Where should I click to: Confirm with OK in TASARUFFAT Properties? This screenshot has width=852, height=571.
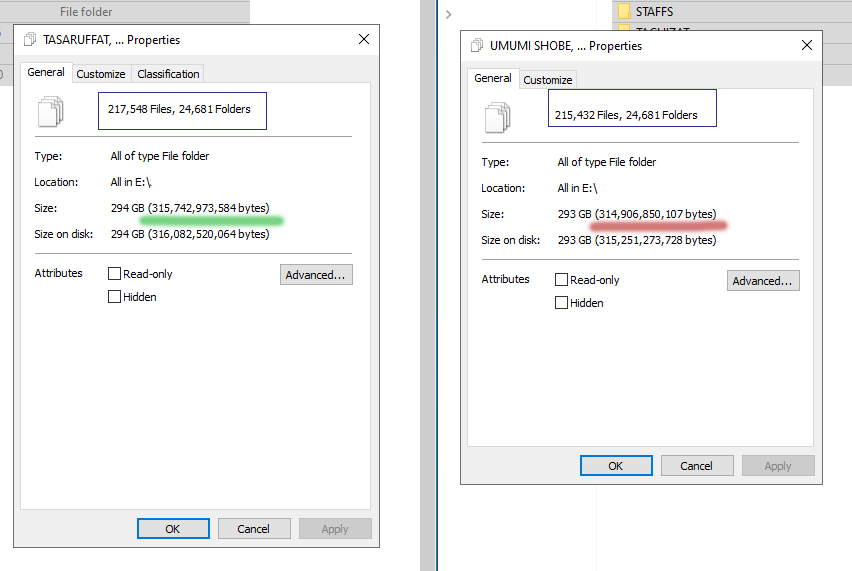(x=173, y=529)
